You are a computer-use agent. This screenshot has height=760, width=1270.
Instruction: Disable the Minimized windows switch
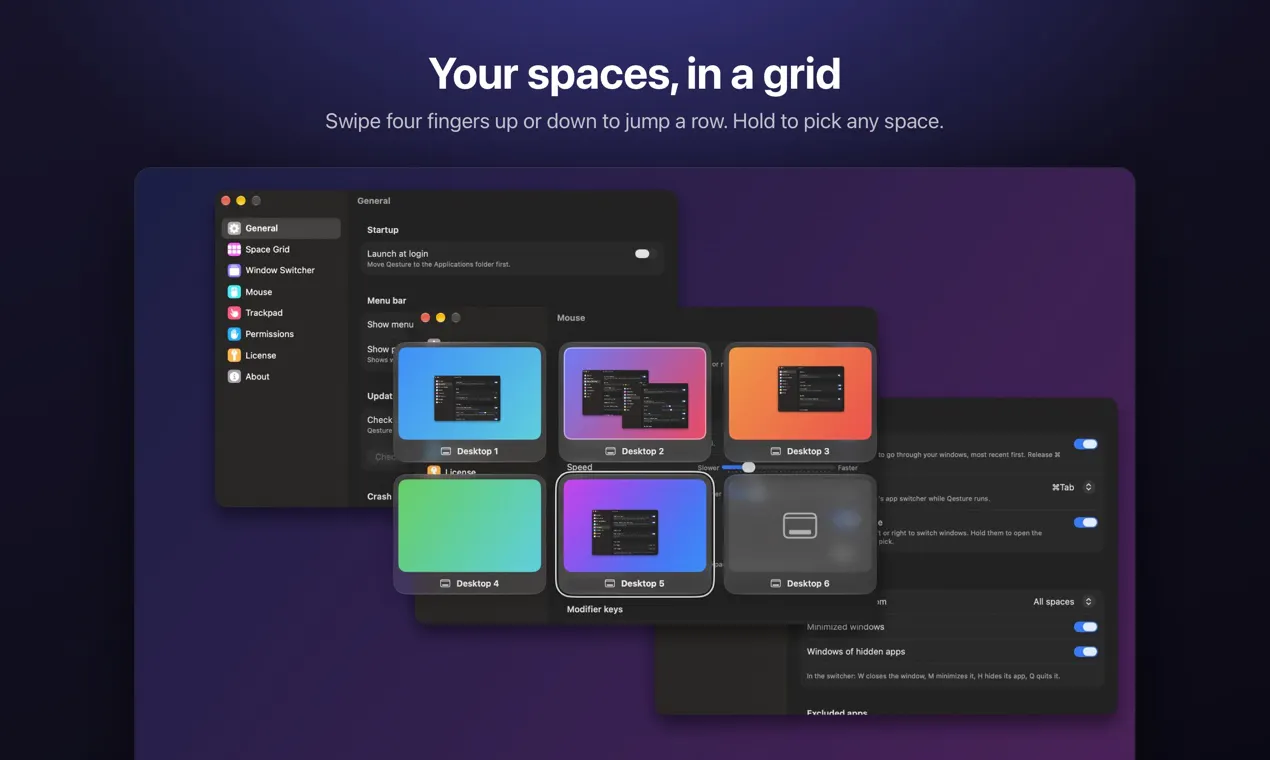pyautogui.click(x=1085, y=627)
